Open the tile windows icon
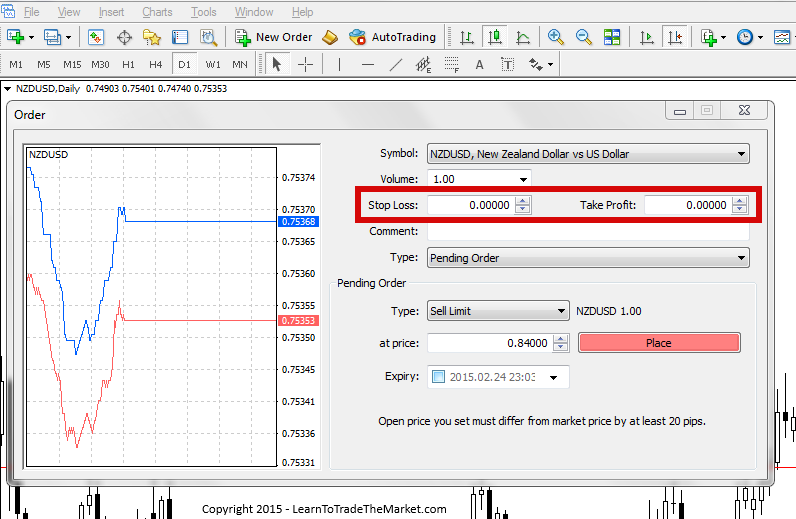 click(612, 37)
